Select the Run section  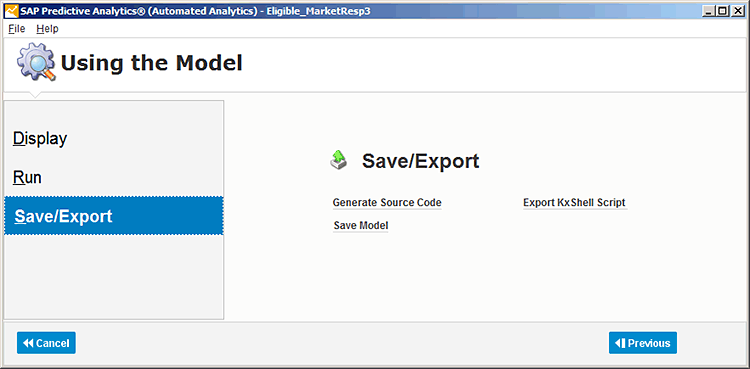coord(114,178)
